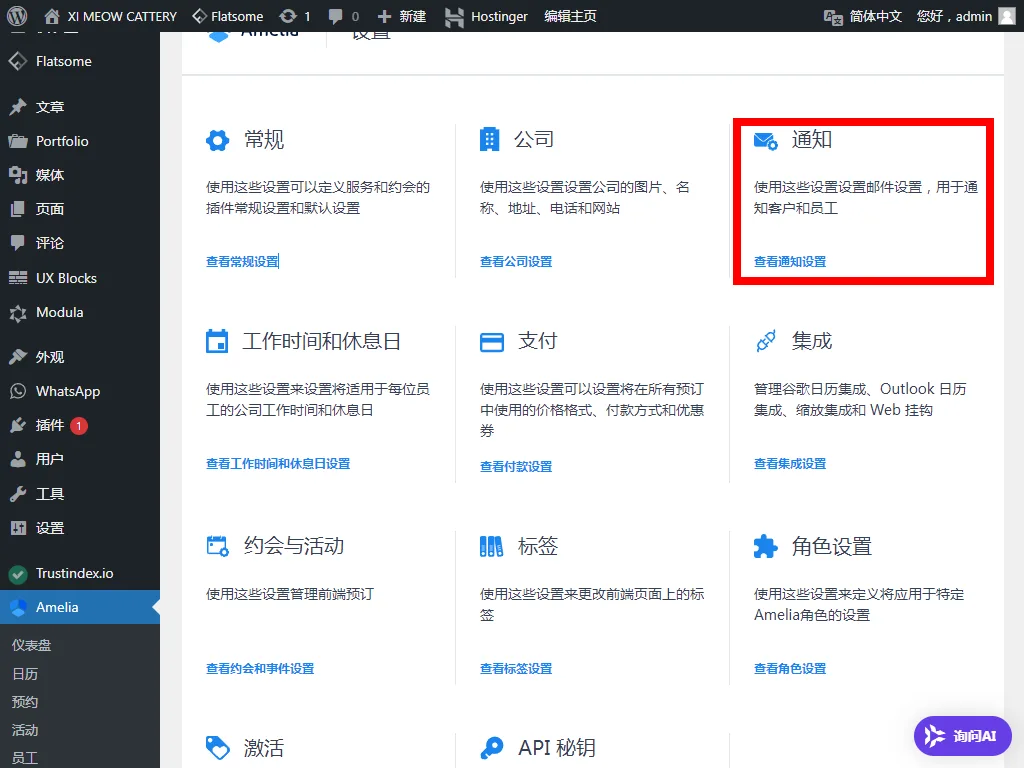Click 查看工作时间和休息日设置 link
Screen dimensions: 1024x768
coord(278,464)
